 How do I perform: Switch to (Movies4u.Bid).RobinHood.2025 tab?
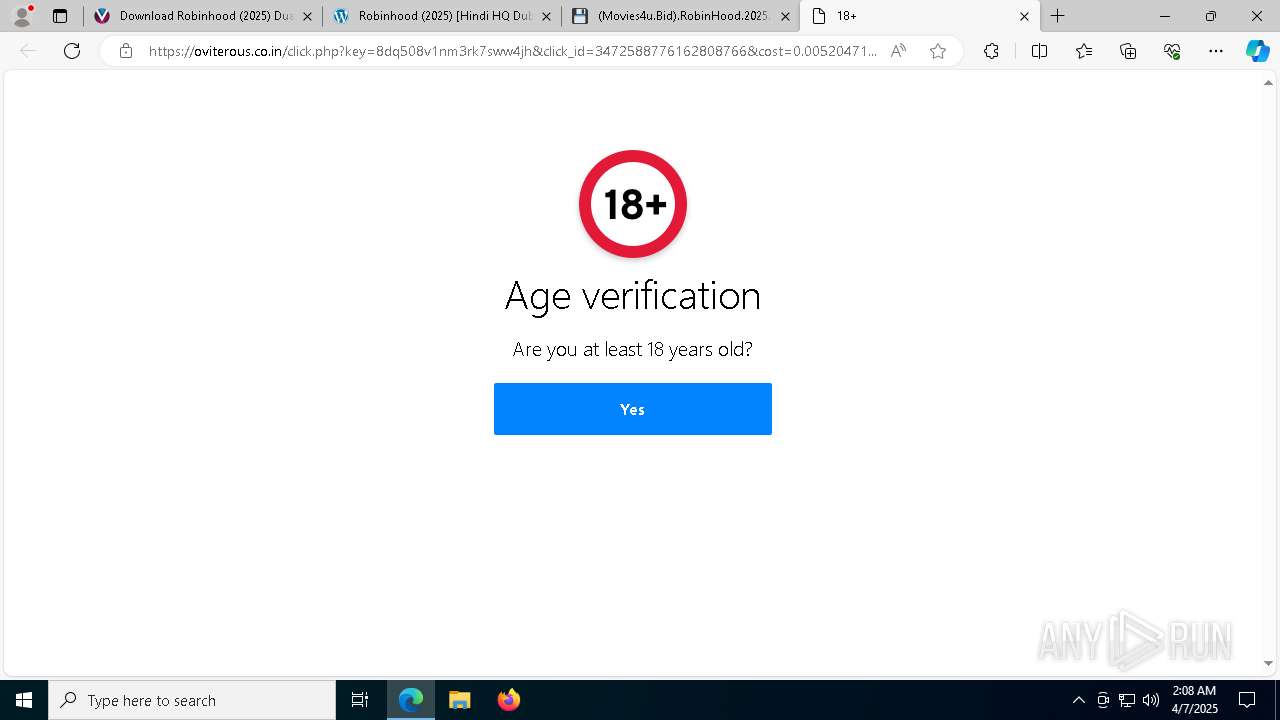(680, 16)
